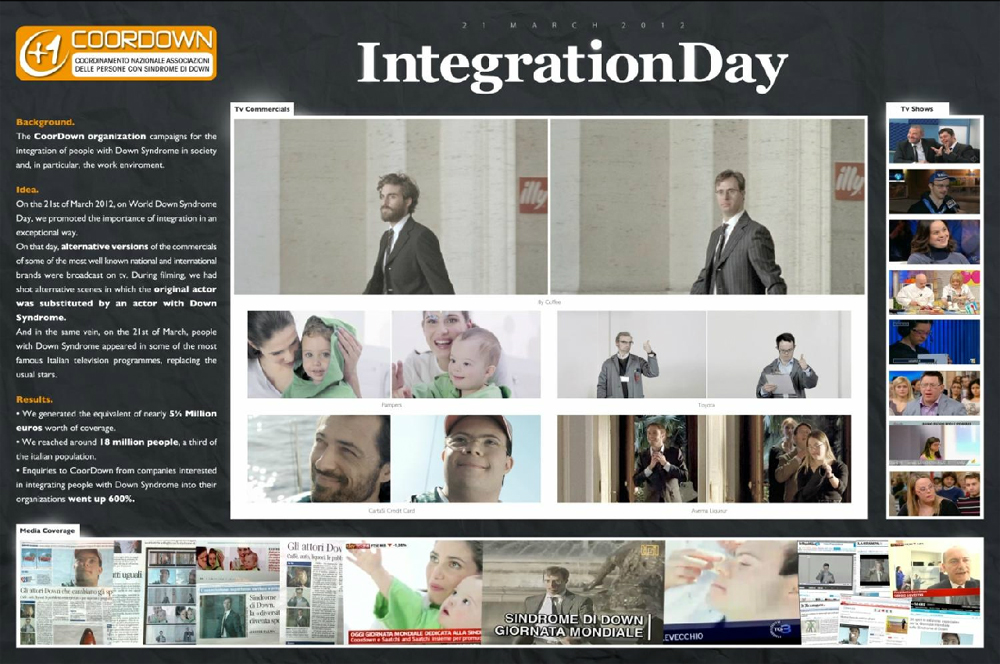Open the 'Gli attori Dow' newspaper column
Viewport: 1000px width, 664px height.
pyautogui.click(x=314, y=593)
